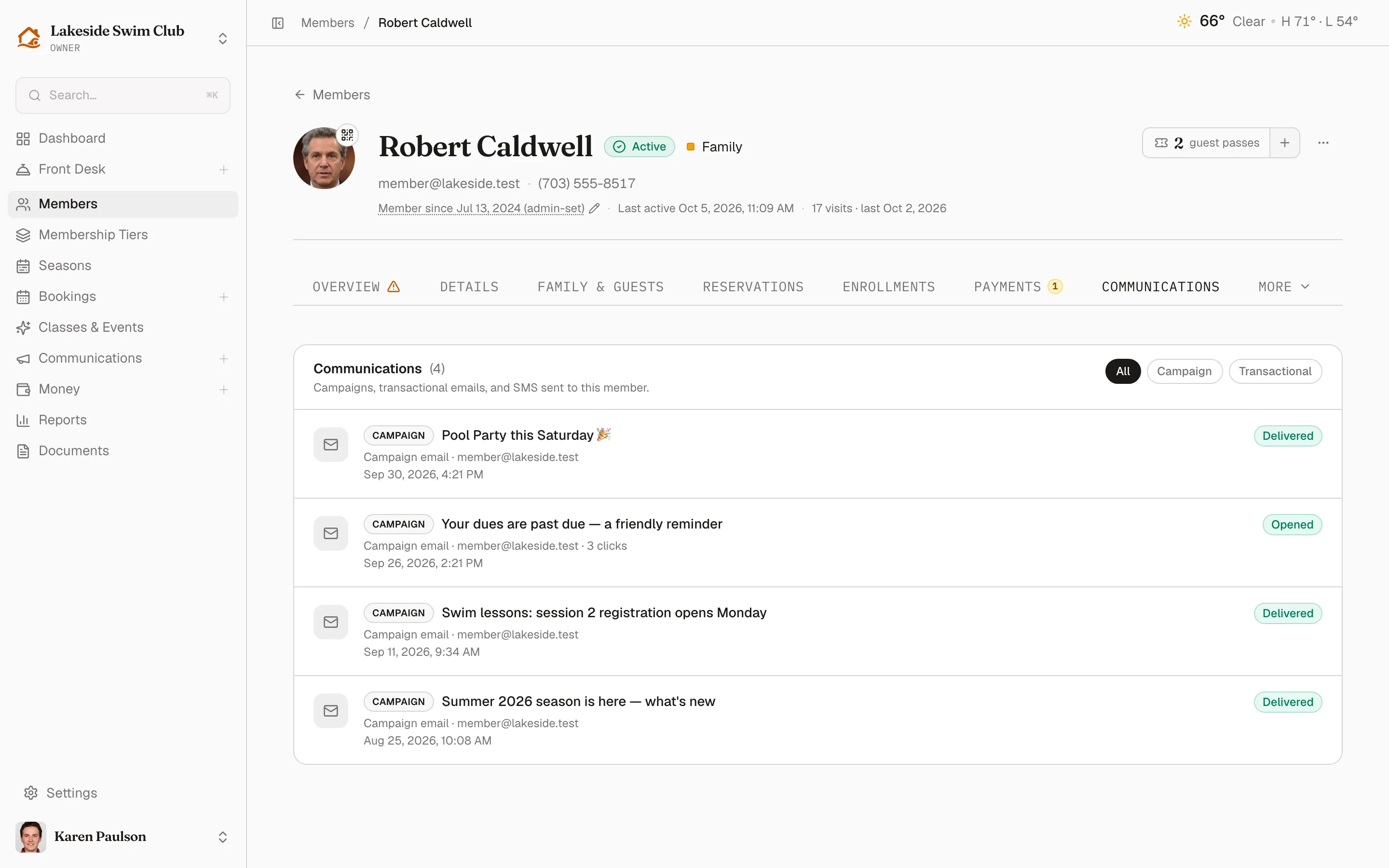Viewport: 1389px width, 868px height.
Task: Click plus icon next to Bookings
Action: coord(224,297)
